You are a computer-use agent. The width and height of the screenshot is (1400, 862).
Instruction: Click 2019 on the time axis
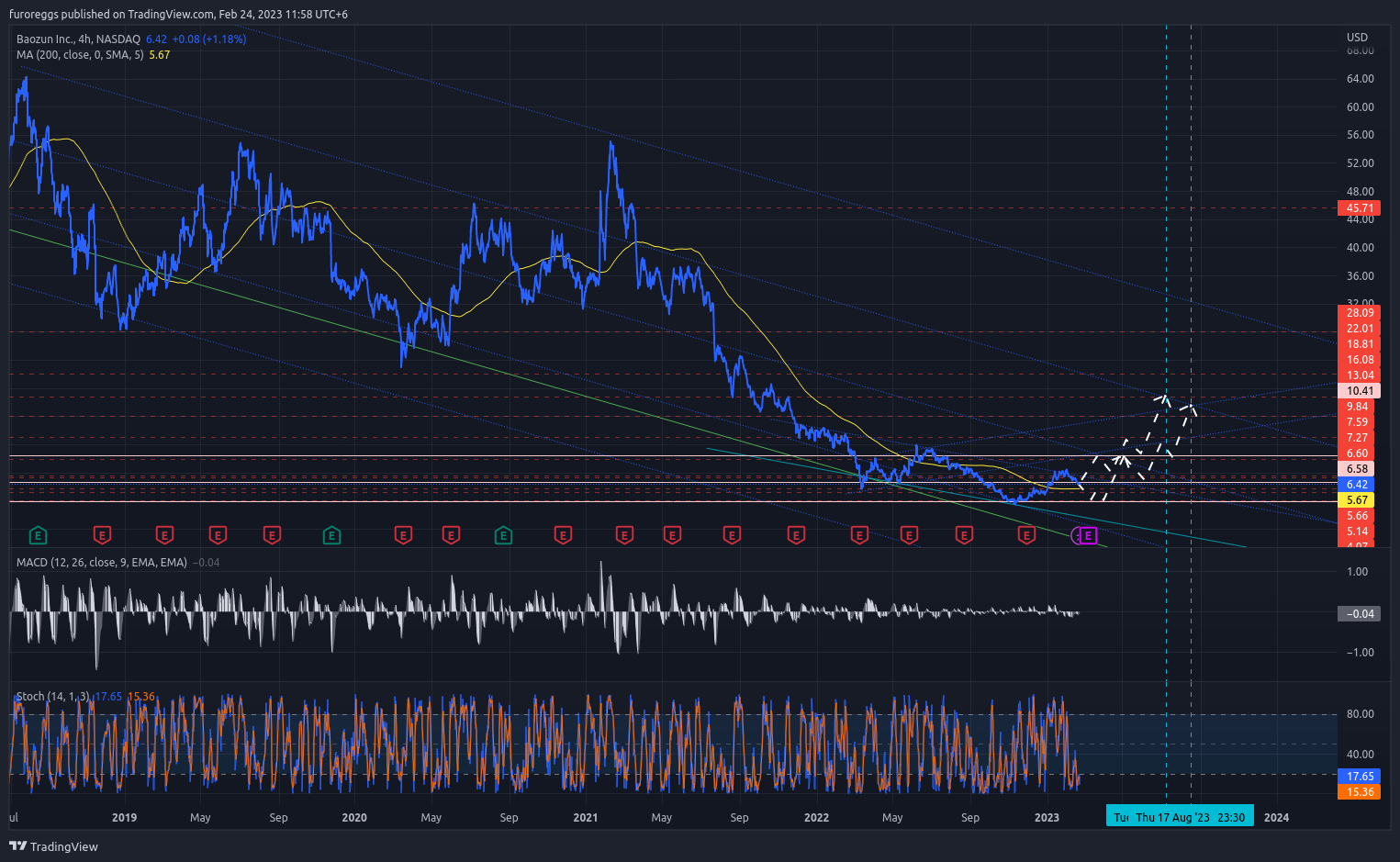[124, 818]
